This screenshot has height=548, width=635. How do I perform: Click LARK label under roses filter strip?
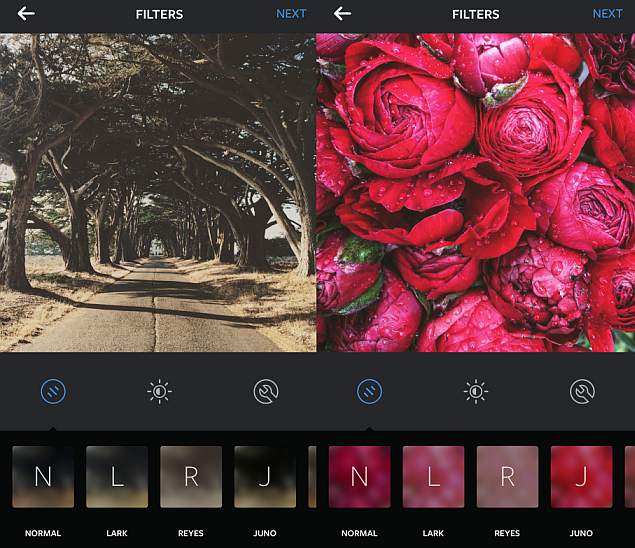(x=433, y=533)
